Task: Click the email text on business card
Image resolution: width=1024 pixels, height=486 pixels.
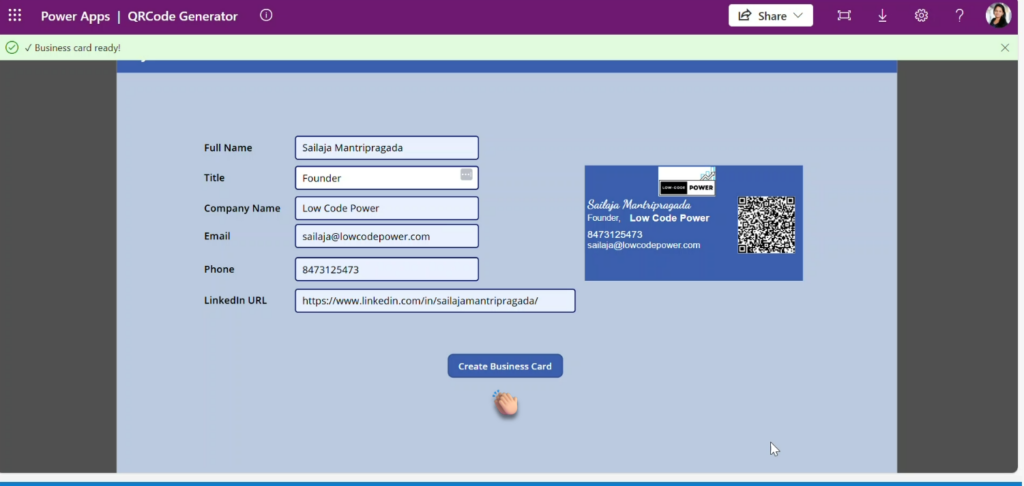Action: tap(643, 246)
